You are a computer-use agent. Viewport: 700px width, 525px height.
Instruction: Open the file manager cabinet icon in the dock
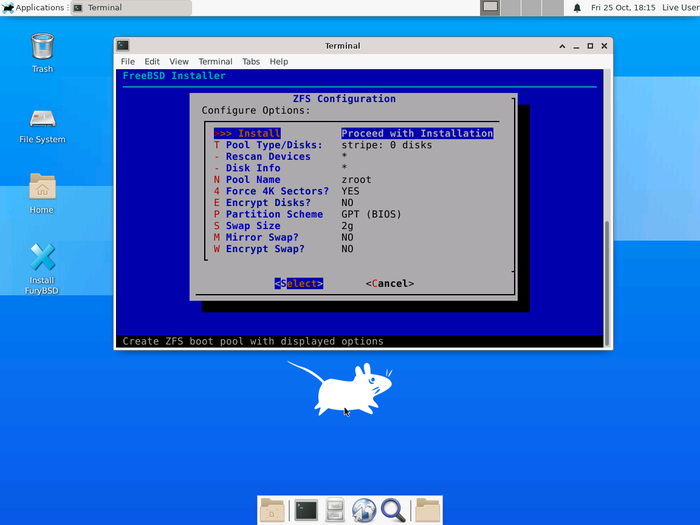(x=335, y=510)
